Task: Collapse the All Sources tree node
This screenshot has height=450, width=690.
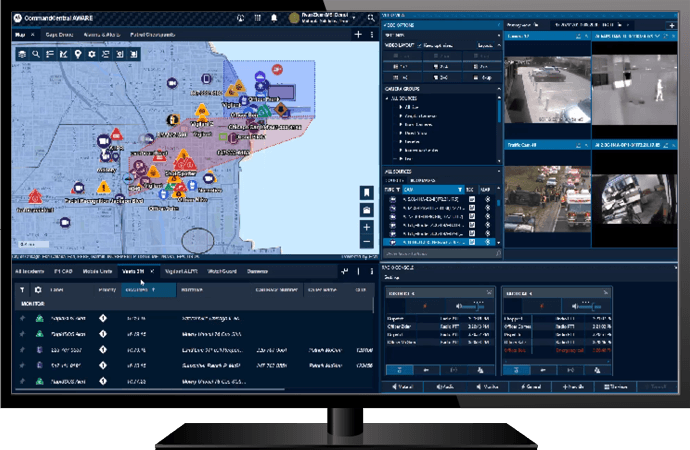Action: [387, 99]
